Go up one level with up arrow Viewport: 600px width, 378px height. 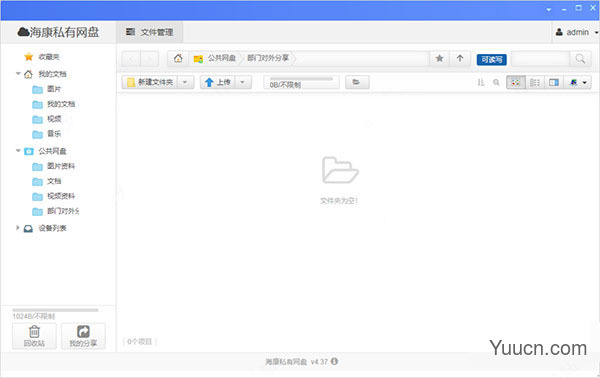click(x=460, y=59)
